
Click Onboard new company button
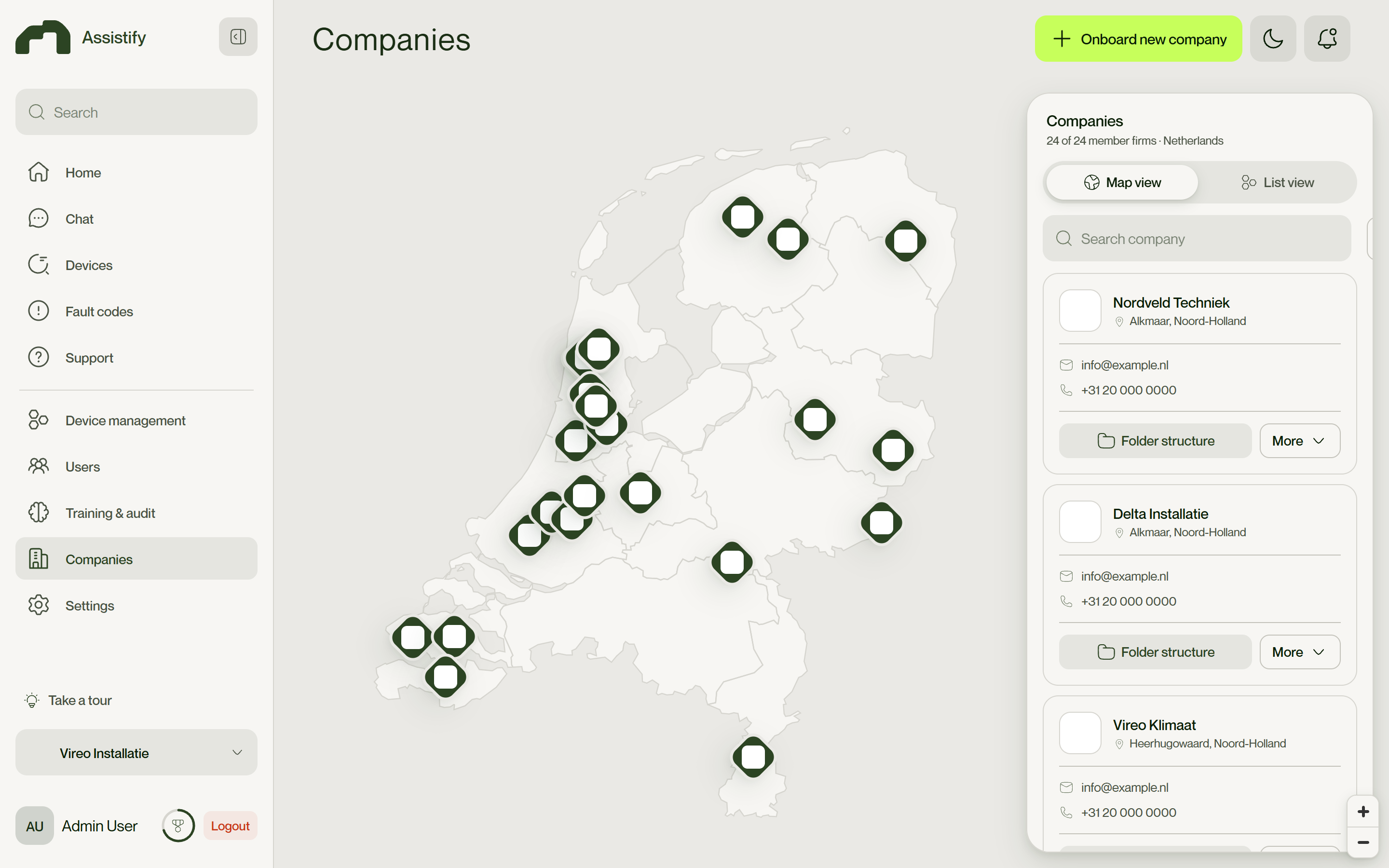pos(1138,39)
